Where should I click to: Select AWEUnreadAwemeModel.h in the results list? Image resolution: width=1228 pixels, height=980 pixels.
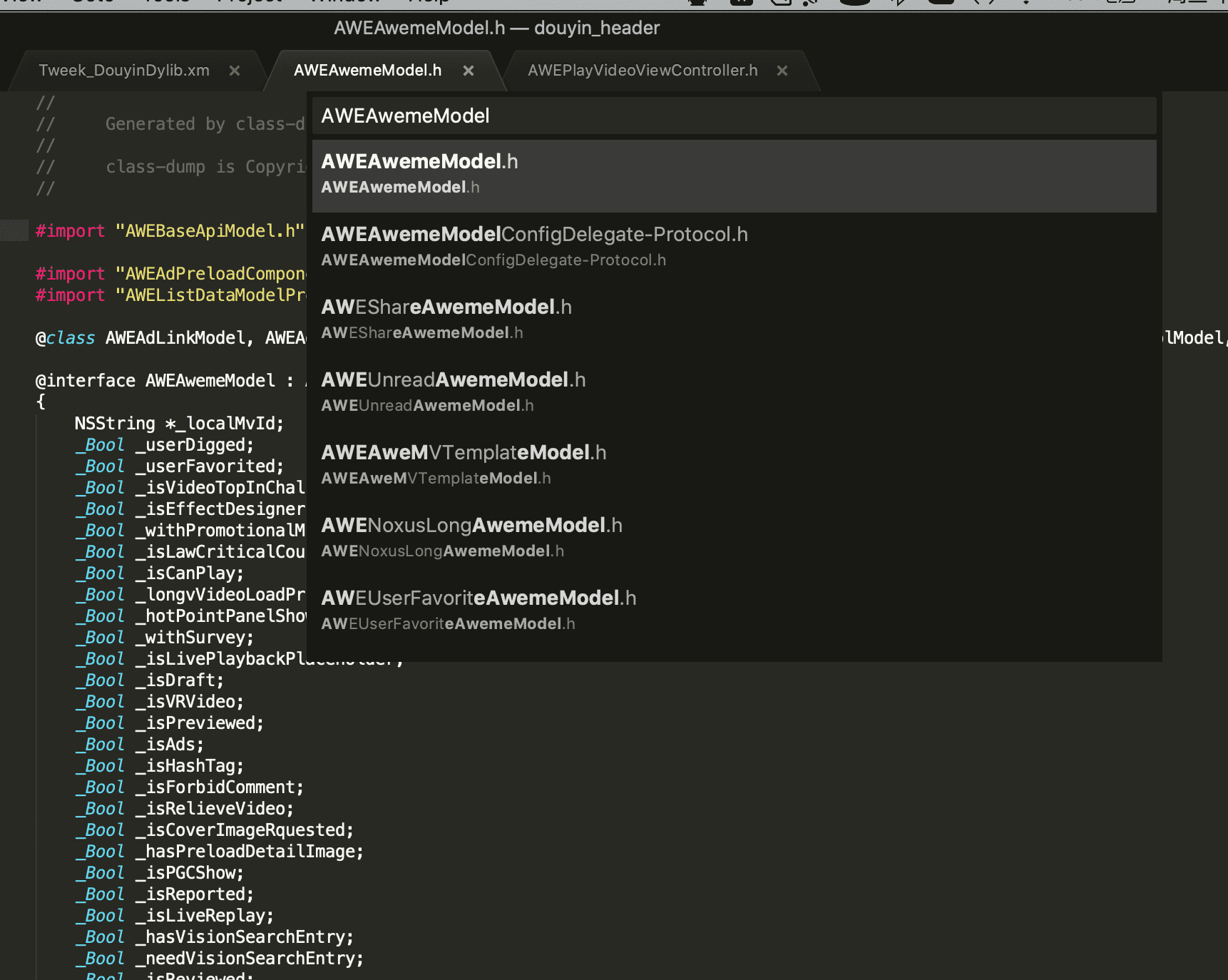click(x=735, y=393)
